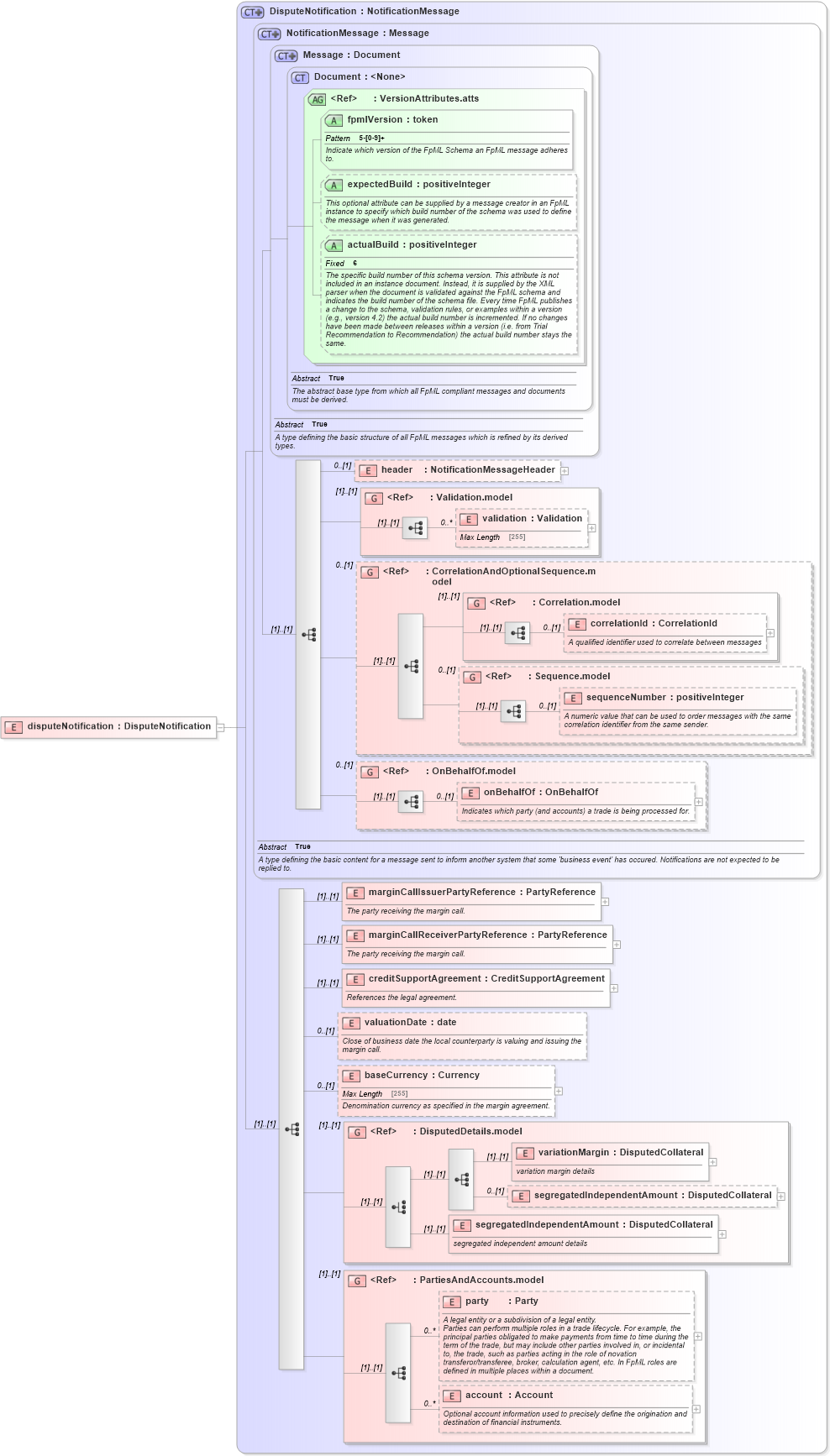Click the G group icon of Sequence.model
Image resolution: width=830 pixels, height=1456 pixels.
click(472, 677)
